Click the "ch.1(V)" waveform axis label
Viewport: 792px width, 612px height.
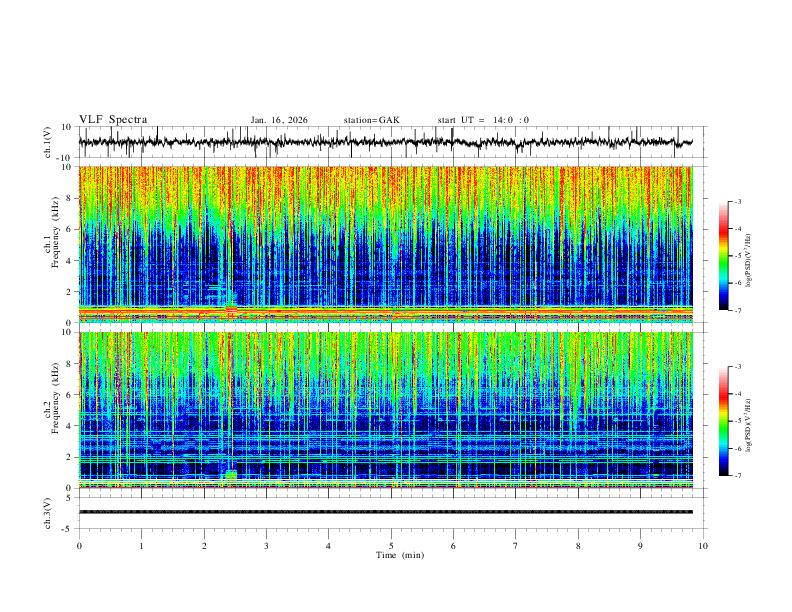[48, 142]
